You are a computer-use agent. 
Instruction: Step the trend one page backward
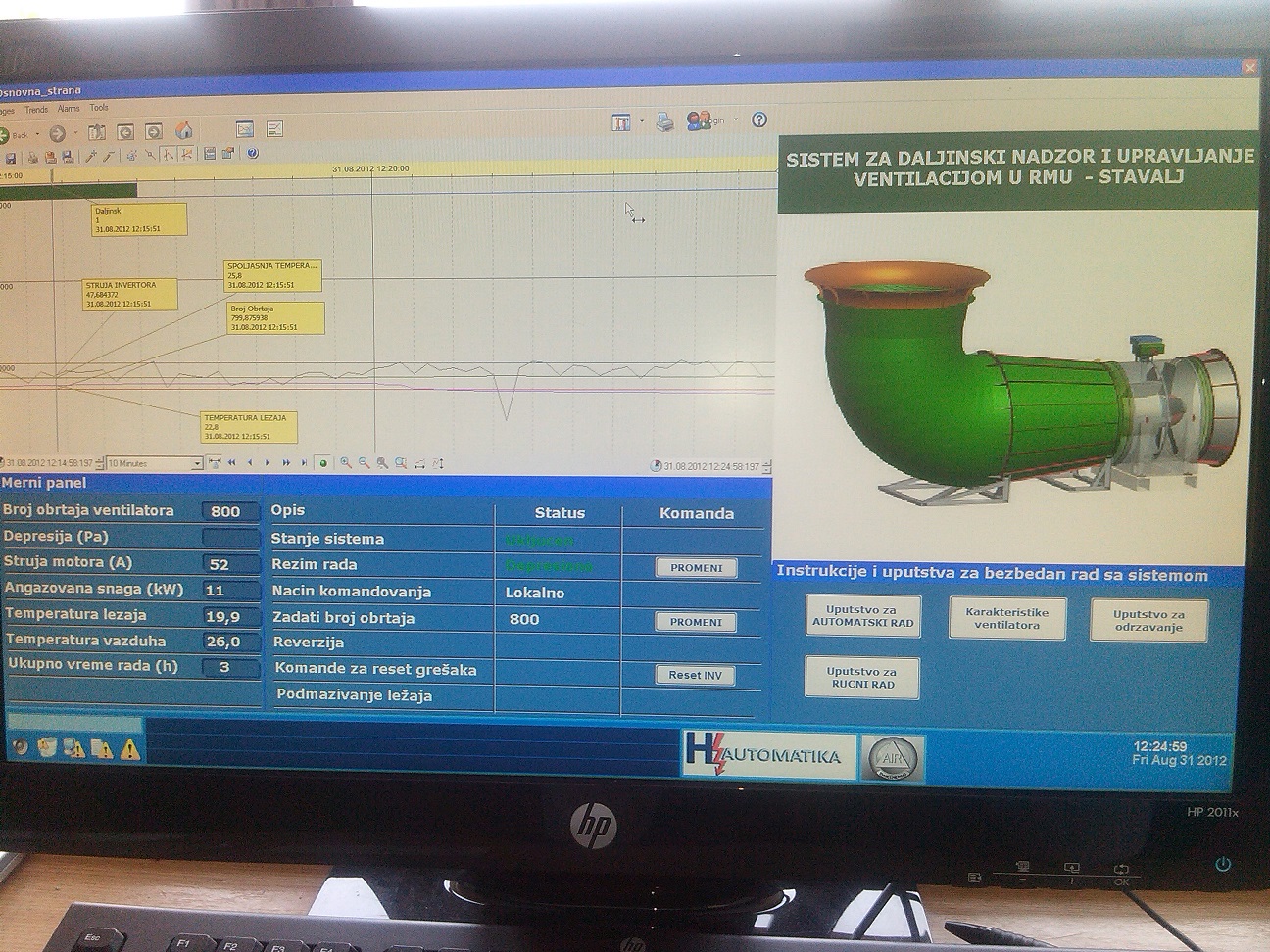[232, 463]
